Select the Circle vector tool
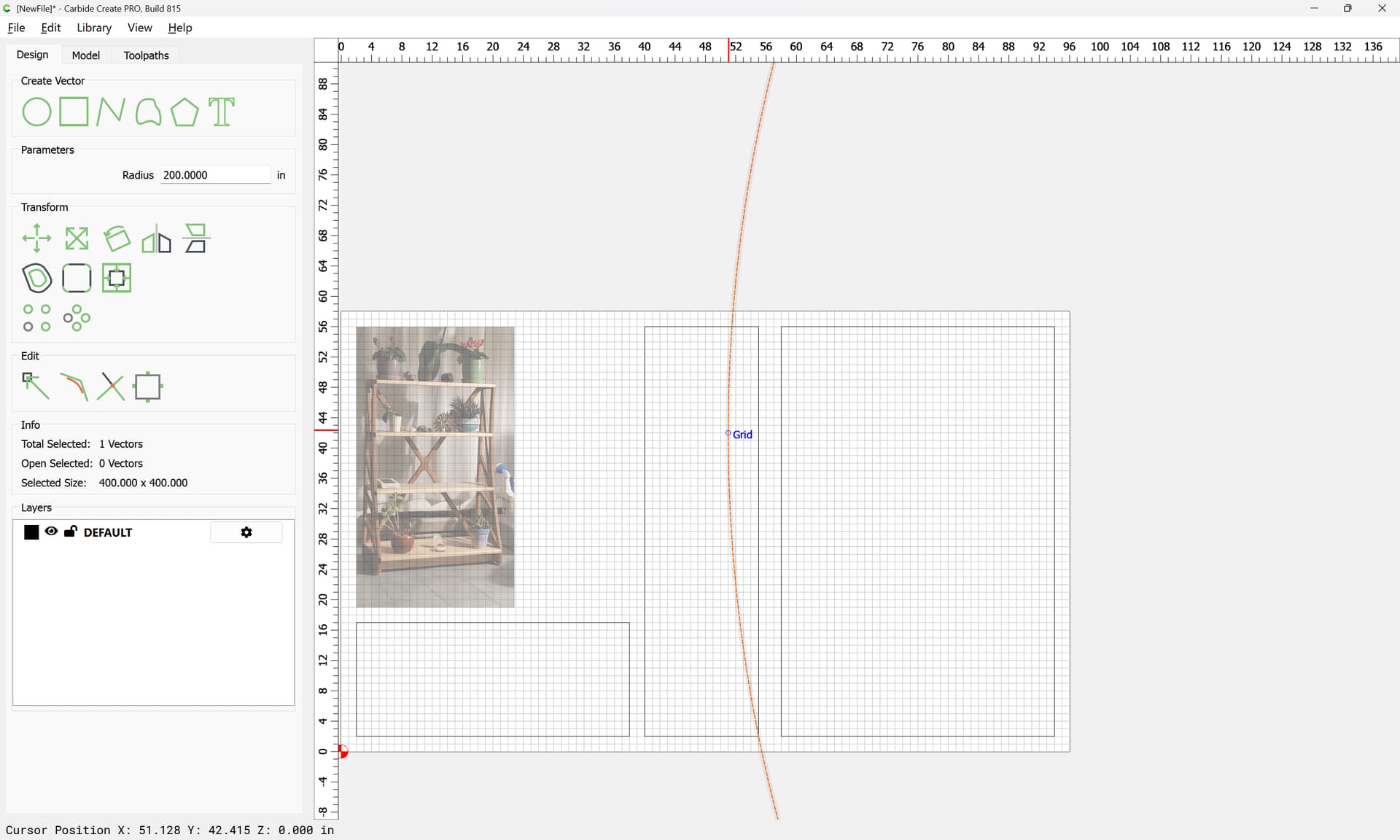Viewport: 1400px width, 840px height. coord(36,112)
